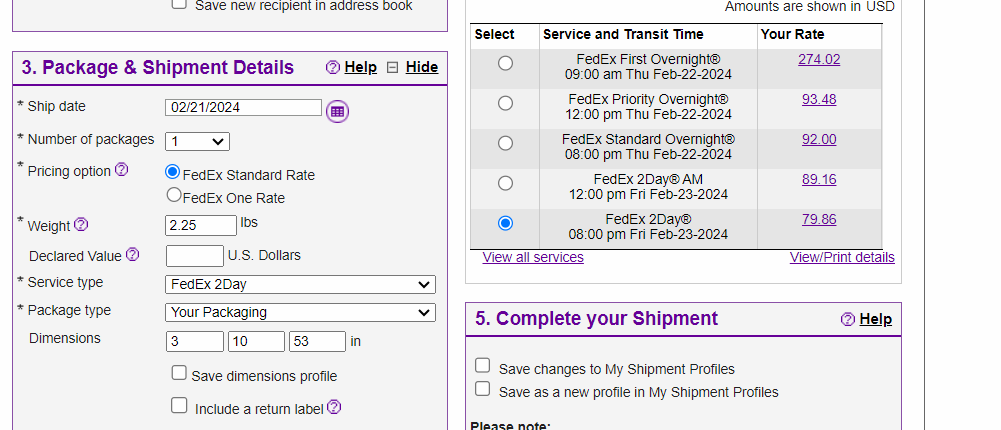
Task: Click the Weight help question icon
Action: [x=81, y=225]
